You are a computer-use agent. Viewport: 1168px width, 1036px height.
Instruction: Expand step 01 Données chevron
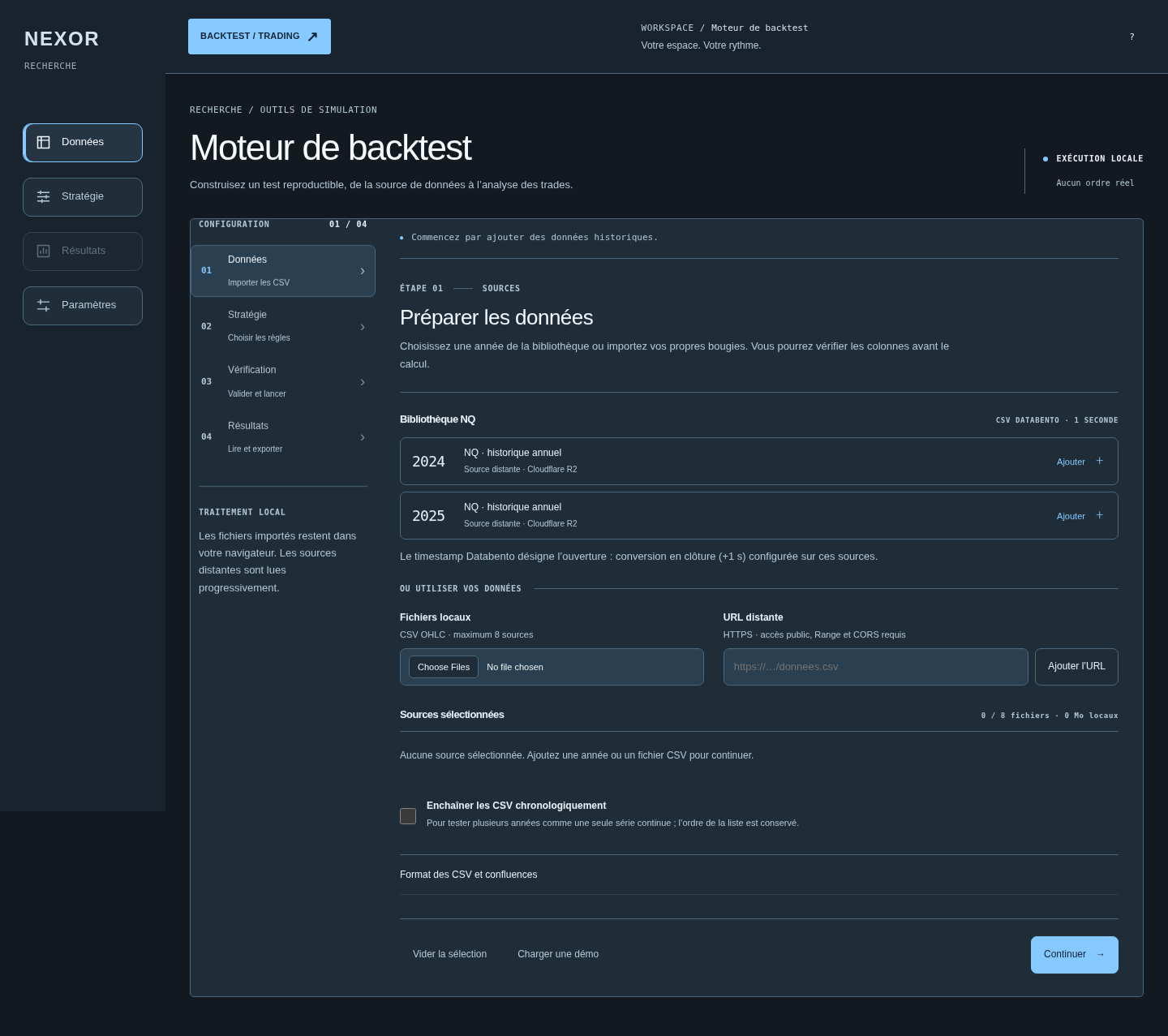point(363,271)
